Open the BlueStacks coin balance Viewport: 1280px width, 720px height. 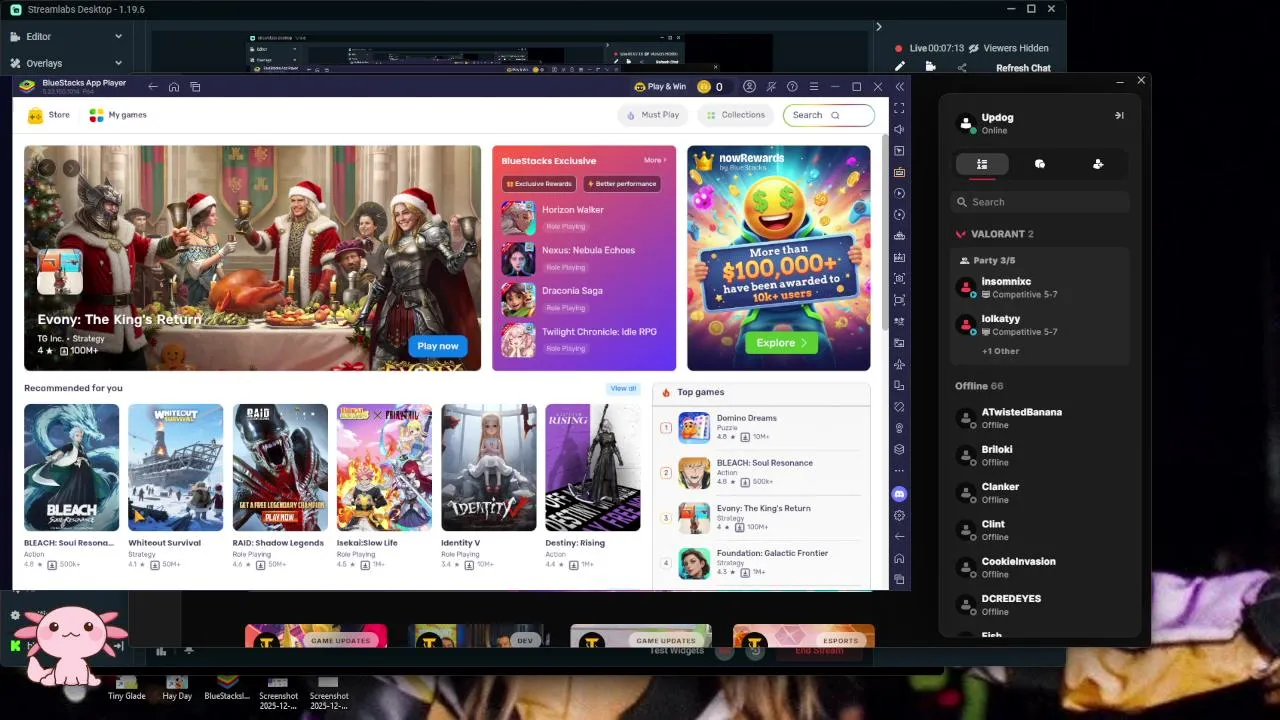[x=710, y=87]
